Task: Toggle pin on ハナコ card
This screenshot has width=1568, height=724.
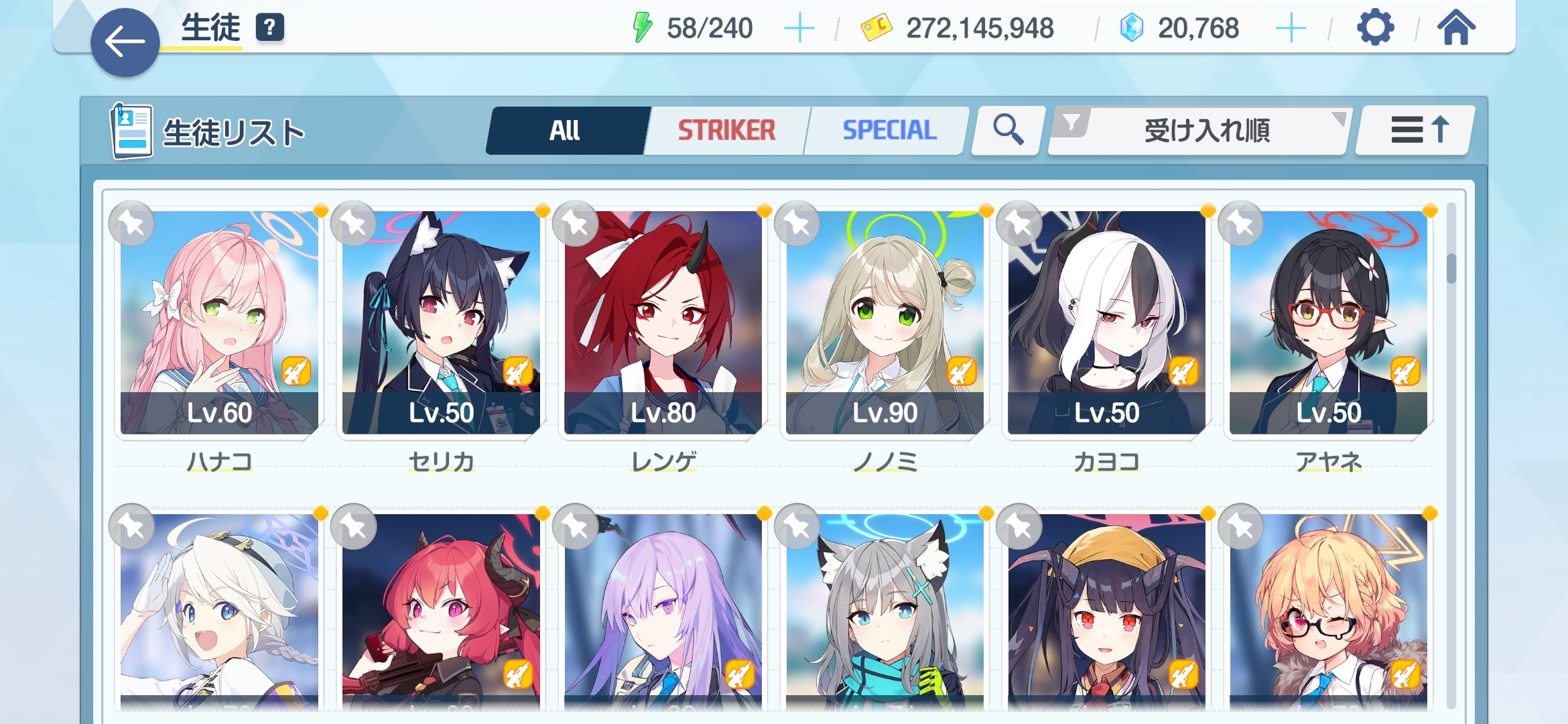Action: tap(132, 224)
